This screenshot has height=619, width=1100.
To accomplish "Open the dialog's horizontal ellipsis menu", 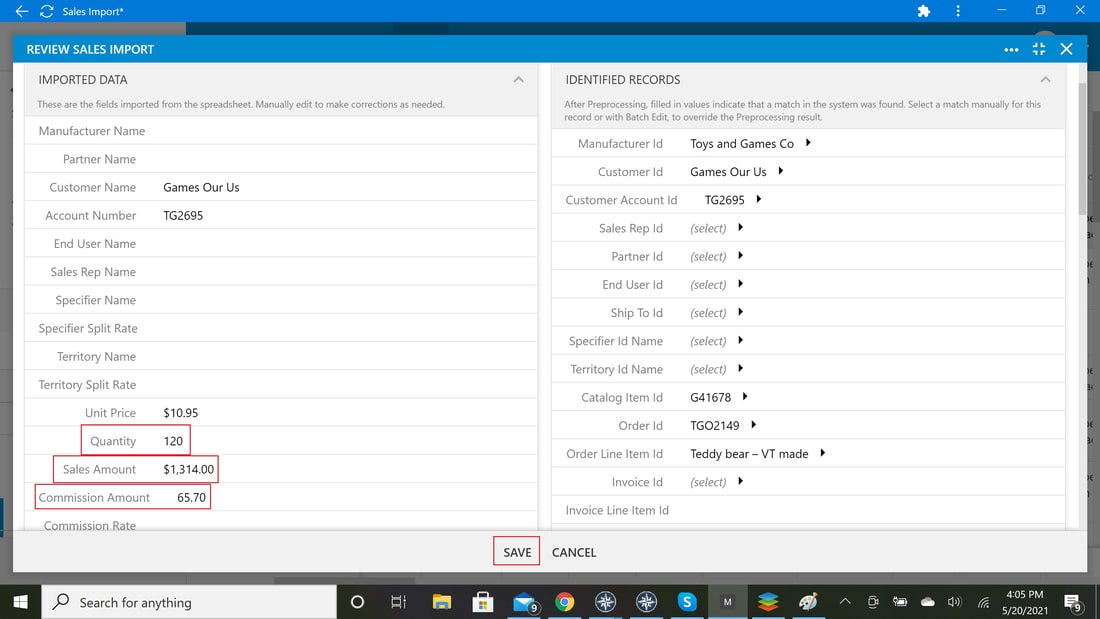I will point(1011,50).
